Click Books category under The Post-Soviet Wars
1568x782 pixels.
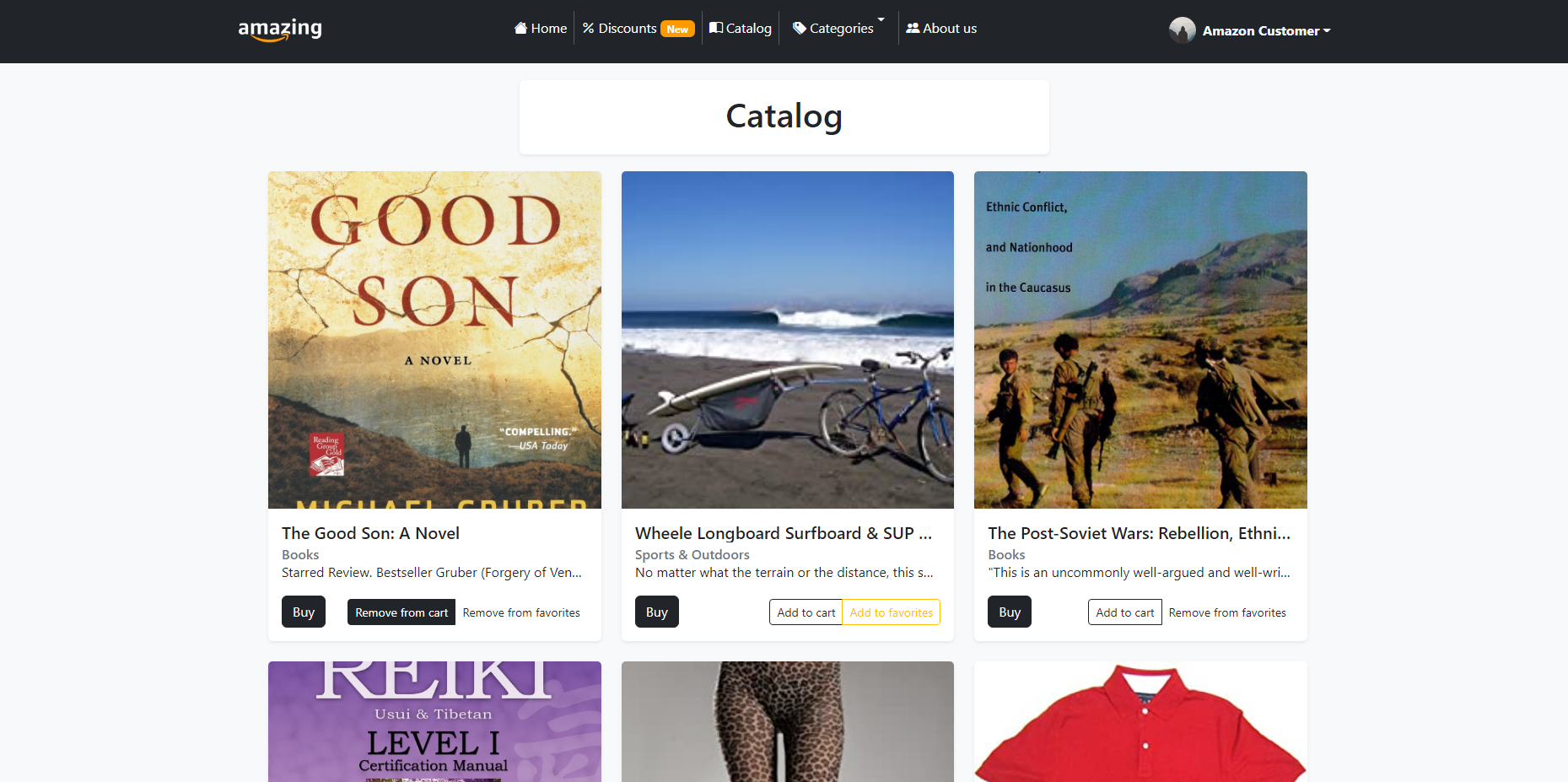[x=1006, y=554]
